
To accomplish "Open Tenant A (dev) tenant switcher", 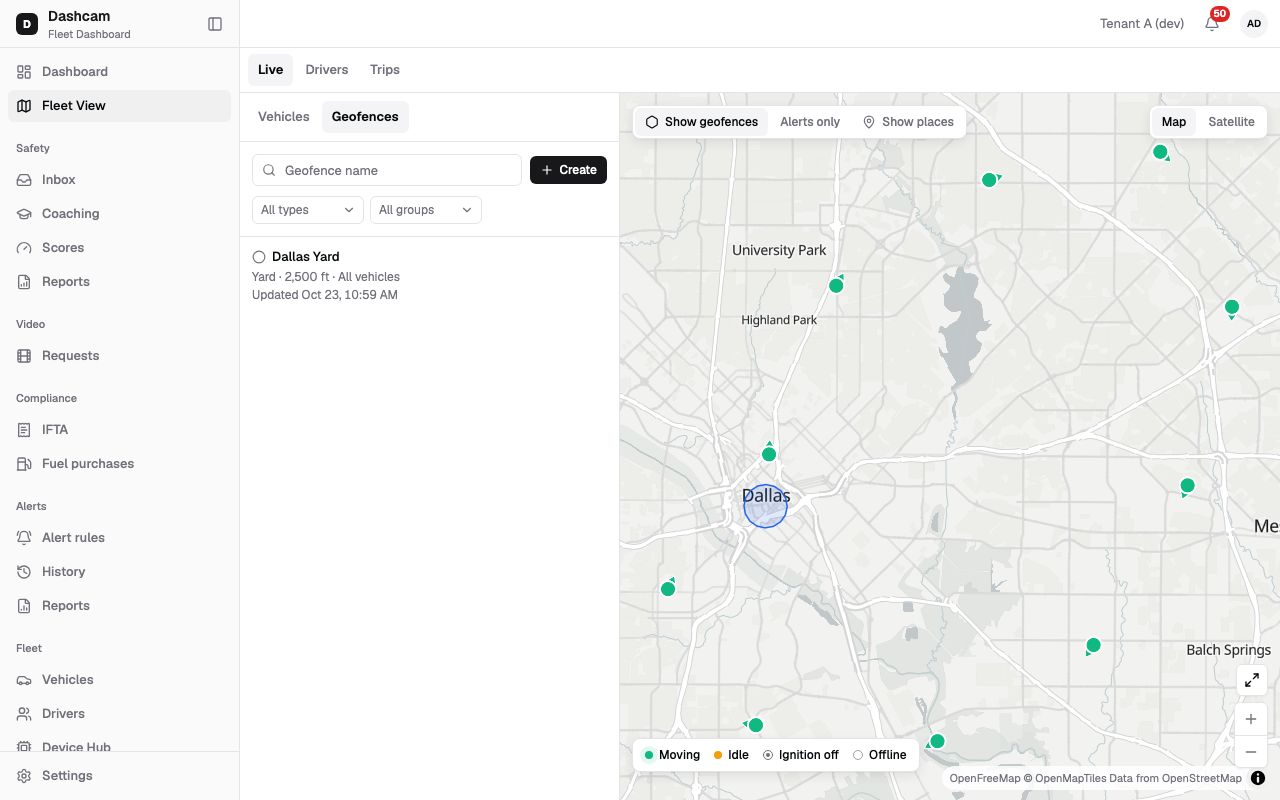I will click(x=1142, y=24).
